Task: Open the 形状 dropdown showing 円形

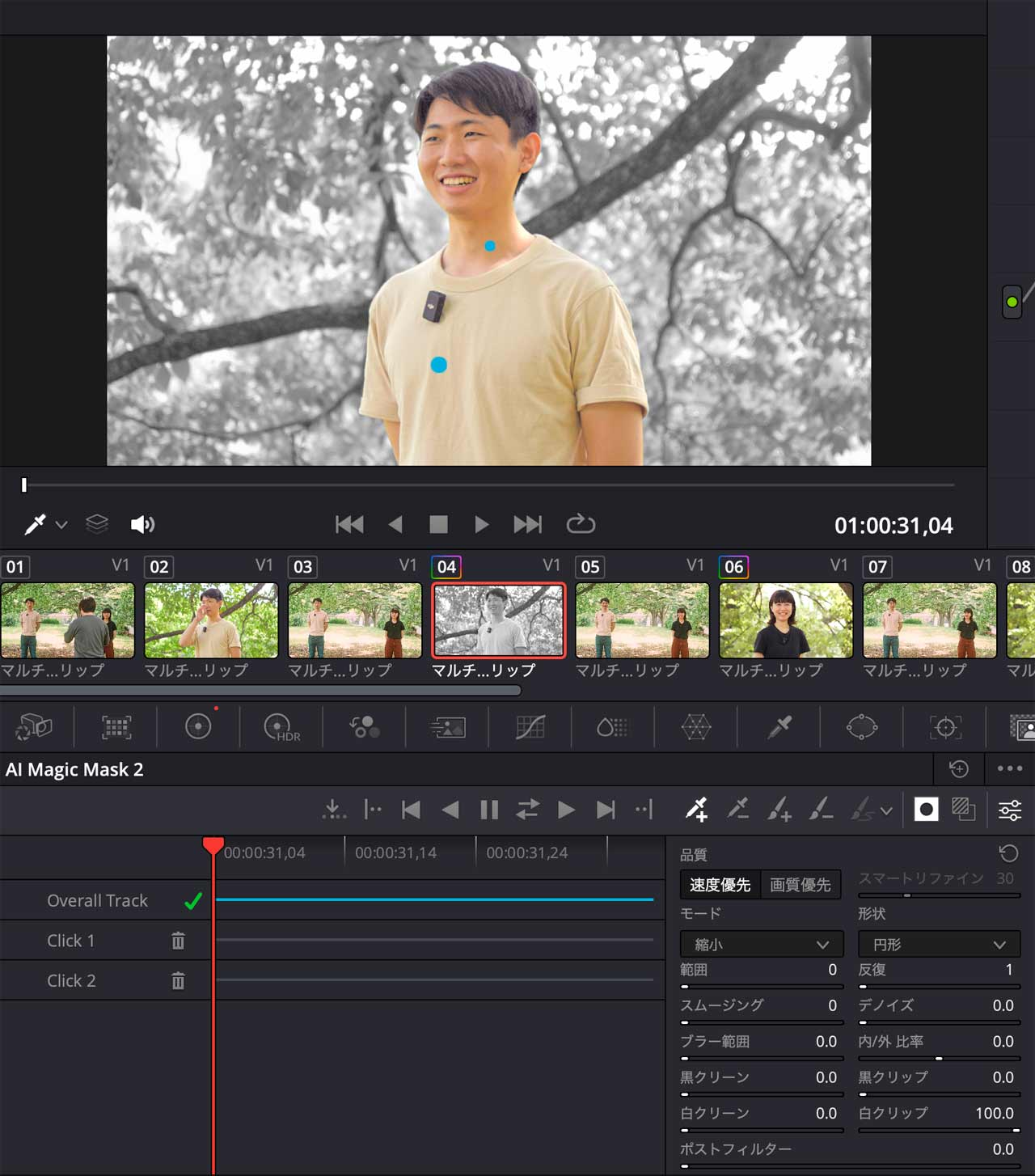Action: 937,944
